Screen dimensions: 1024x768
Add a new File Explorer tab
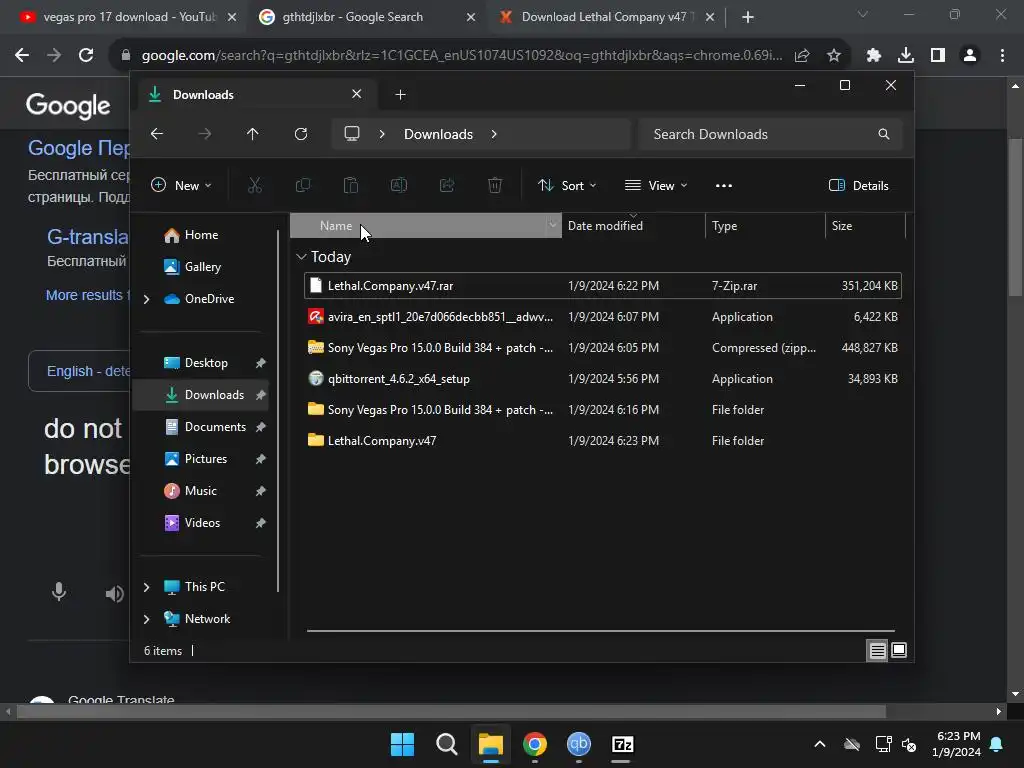point(400,95)
